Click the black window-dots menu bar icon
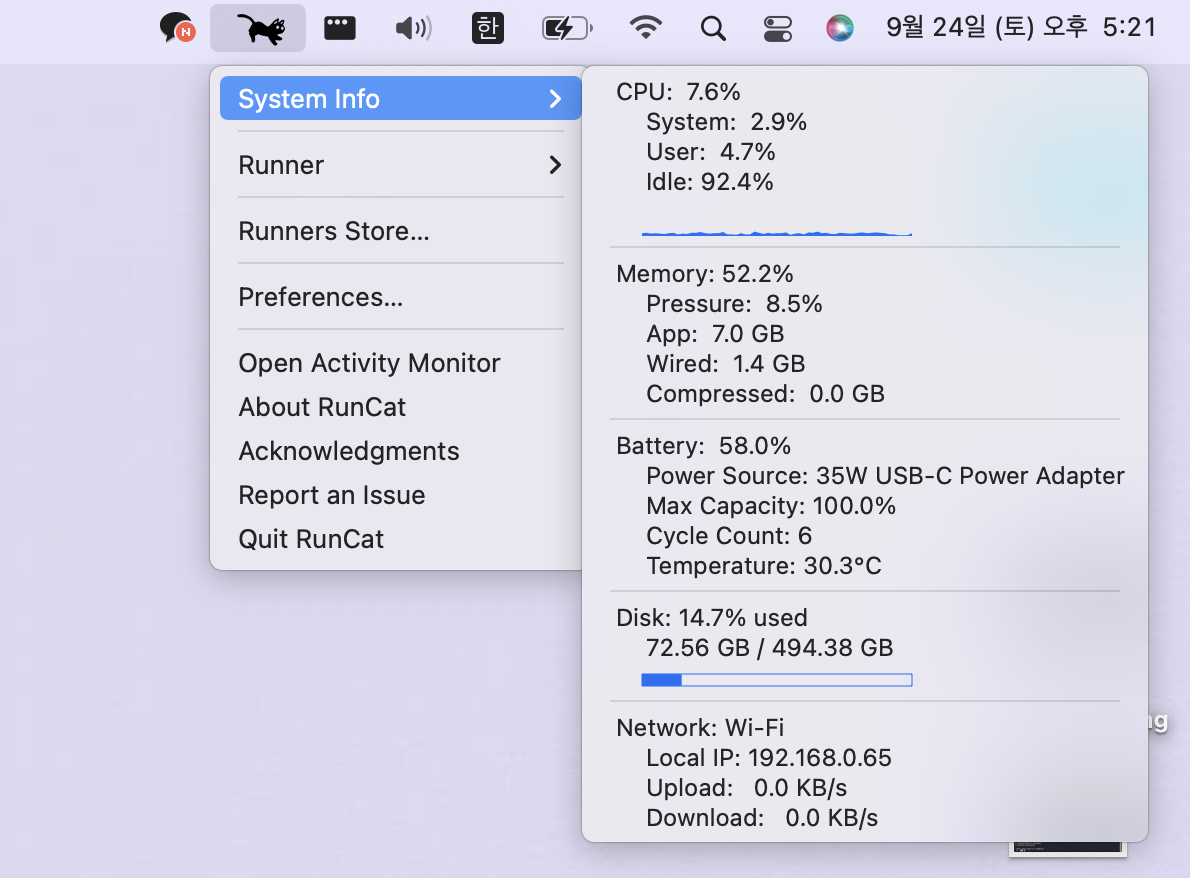Image resolution: width=1190 pixels, height=878 pixels. click(339, 28)
